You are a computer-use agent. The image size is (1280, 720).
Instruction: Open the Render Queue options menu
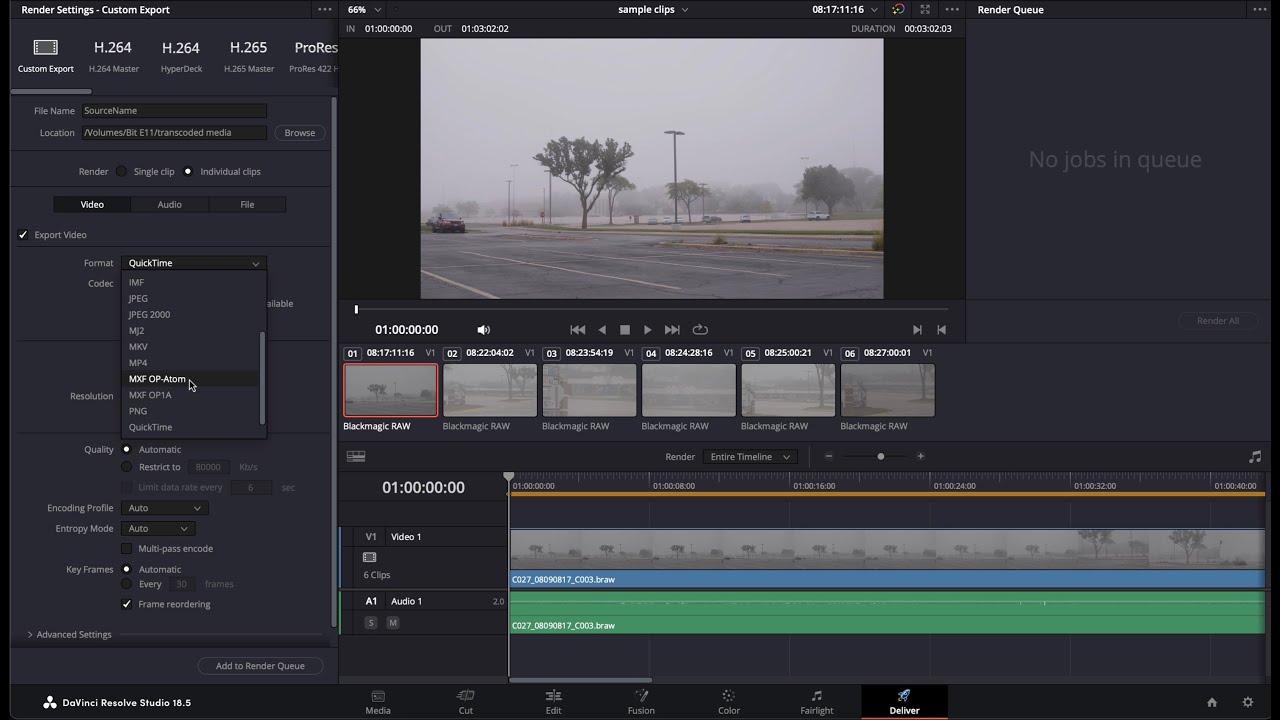(x=1259, y=9)
